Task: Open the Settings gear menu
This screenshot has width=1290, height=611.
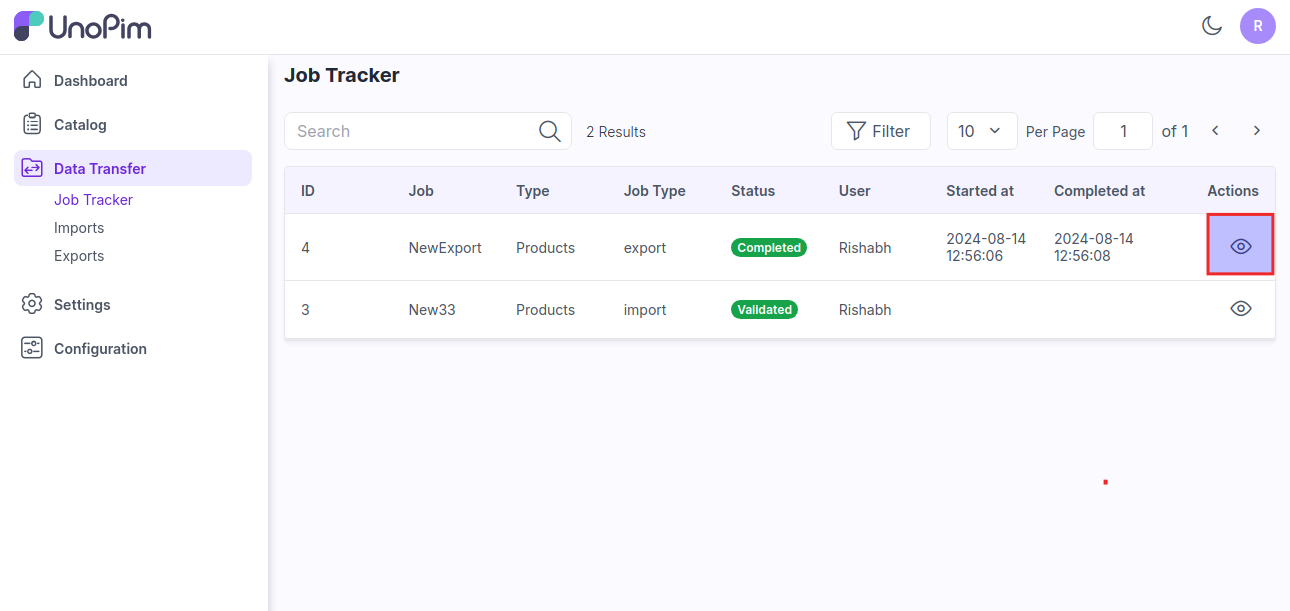Action: point(82,305)
